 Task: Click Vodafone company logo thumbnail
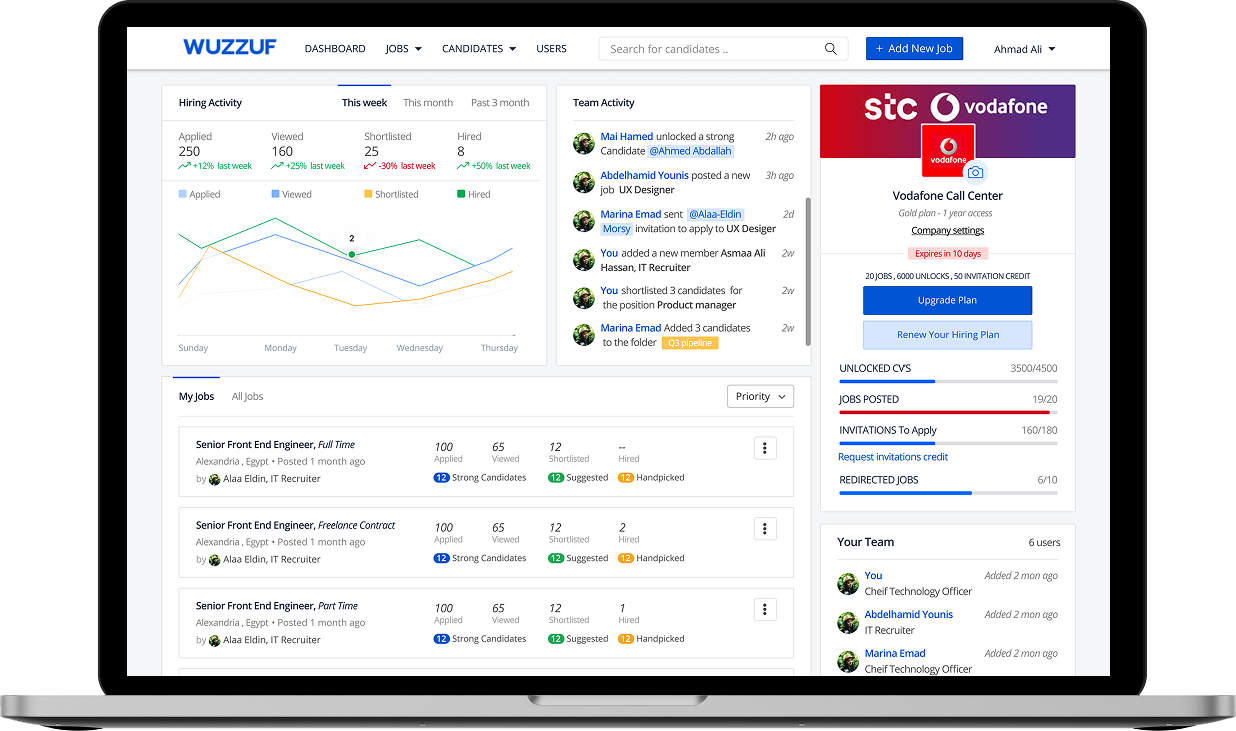click(x=948, y=151)
